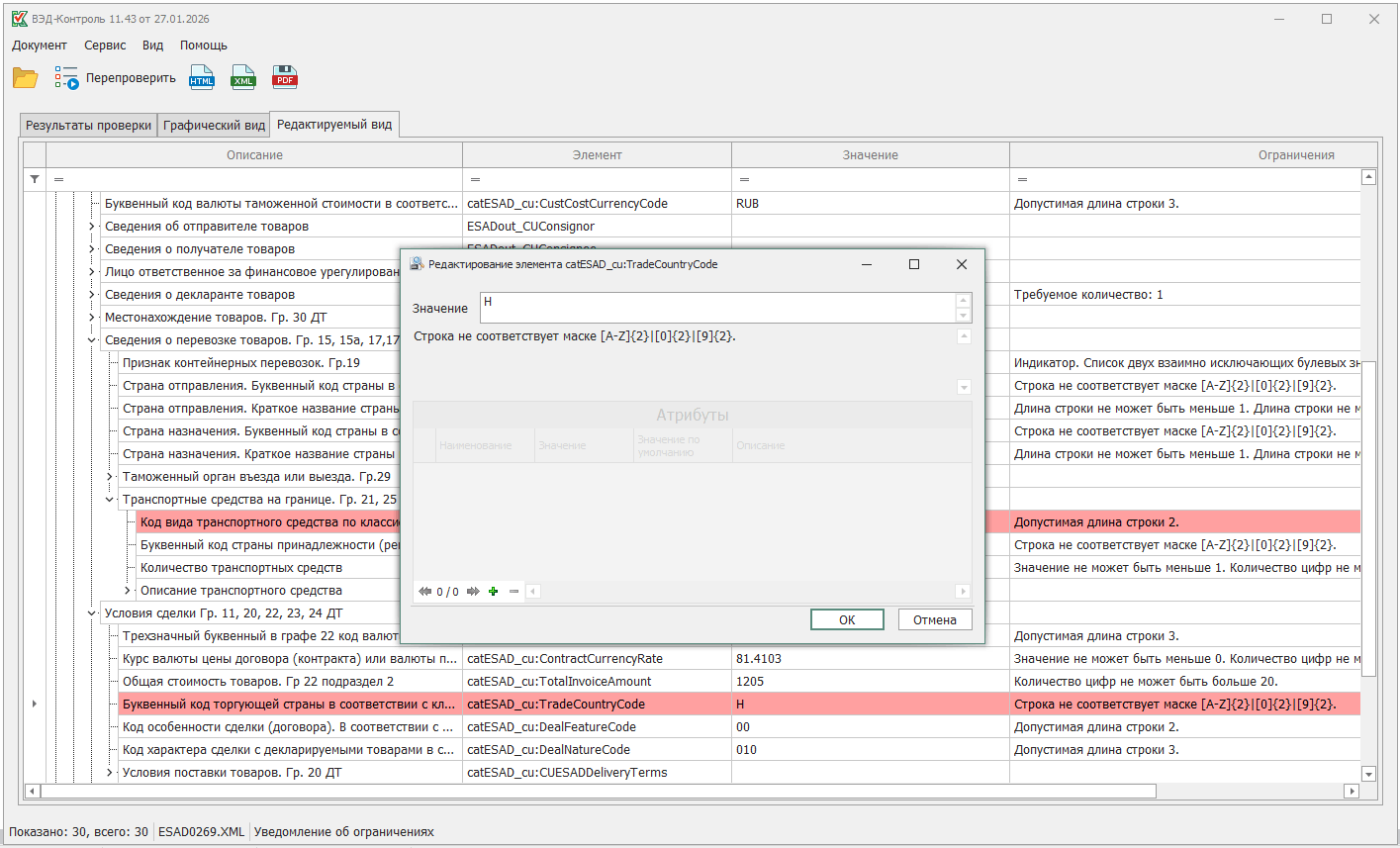Export the document as XML
This screenshot has height=848, width=1400.
click(243, 78)
